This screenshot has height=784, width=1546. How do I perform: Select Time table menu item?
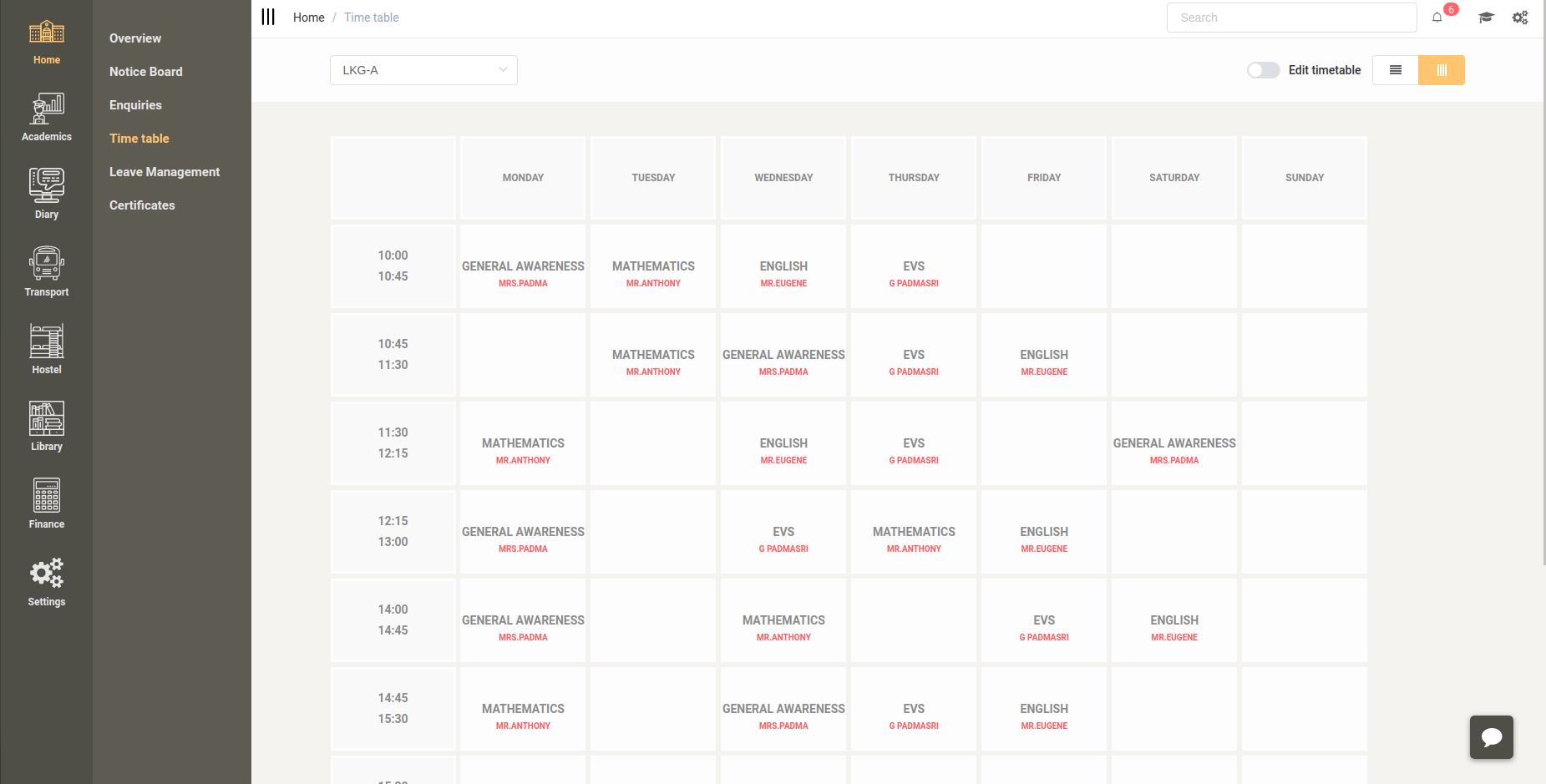(x=139, y=139)
